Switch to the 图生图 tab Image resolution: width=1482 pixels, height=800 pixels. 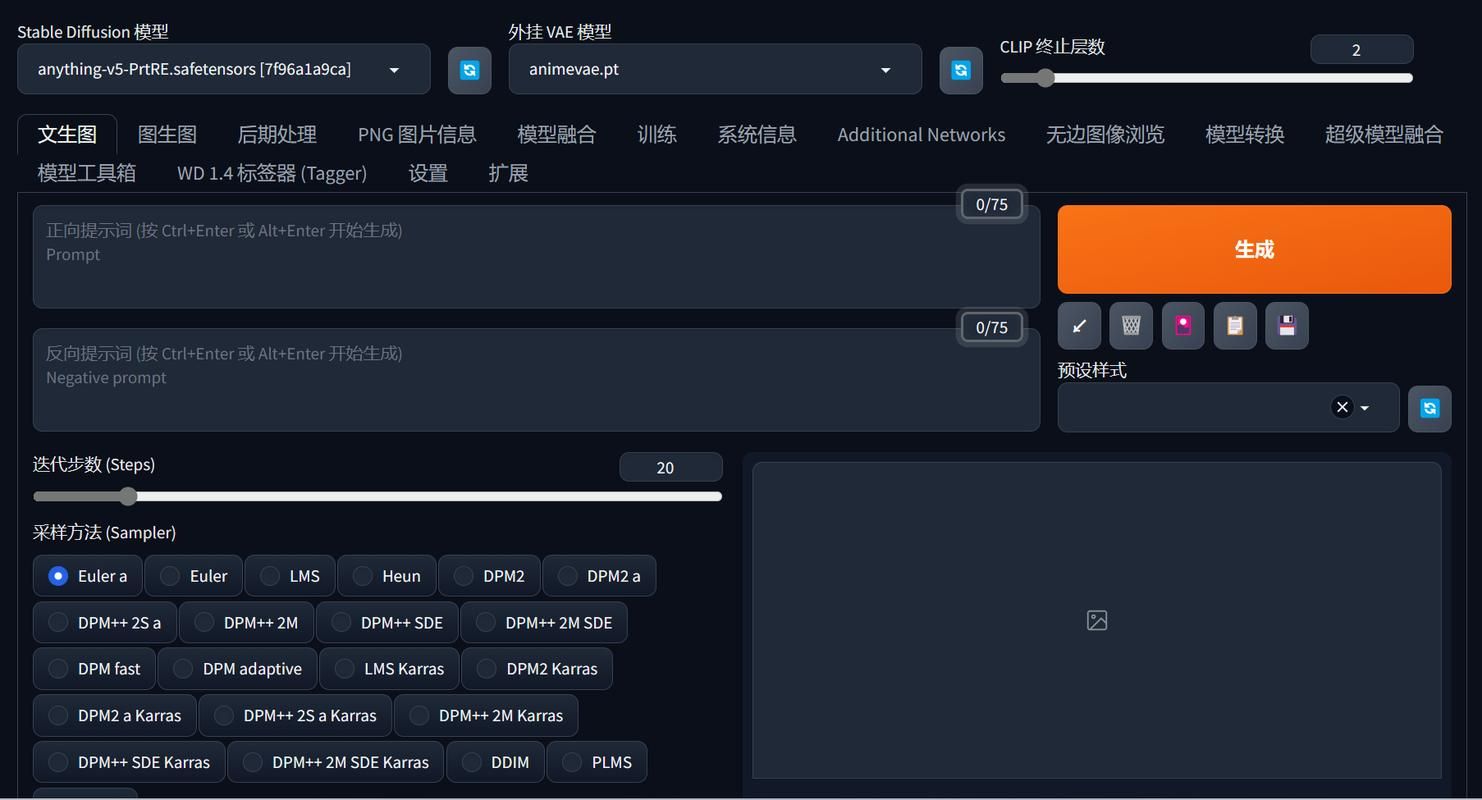click(167, 135)
